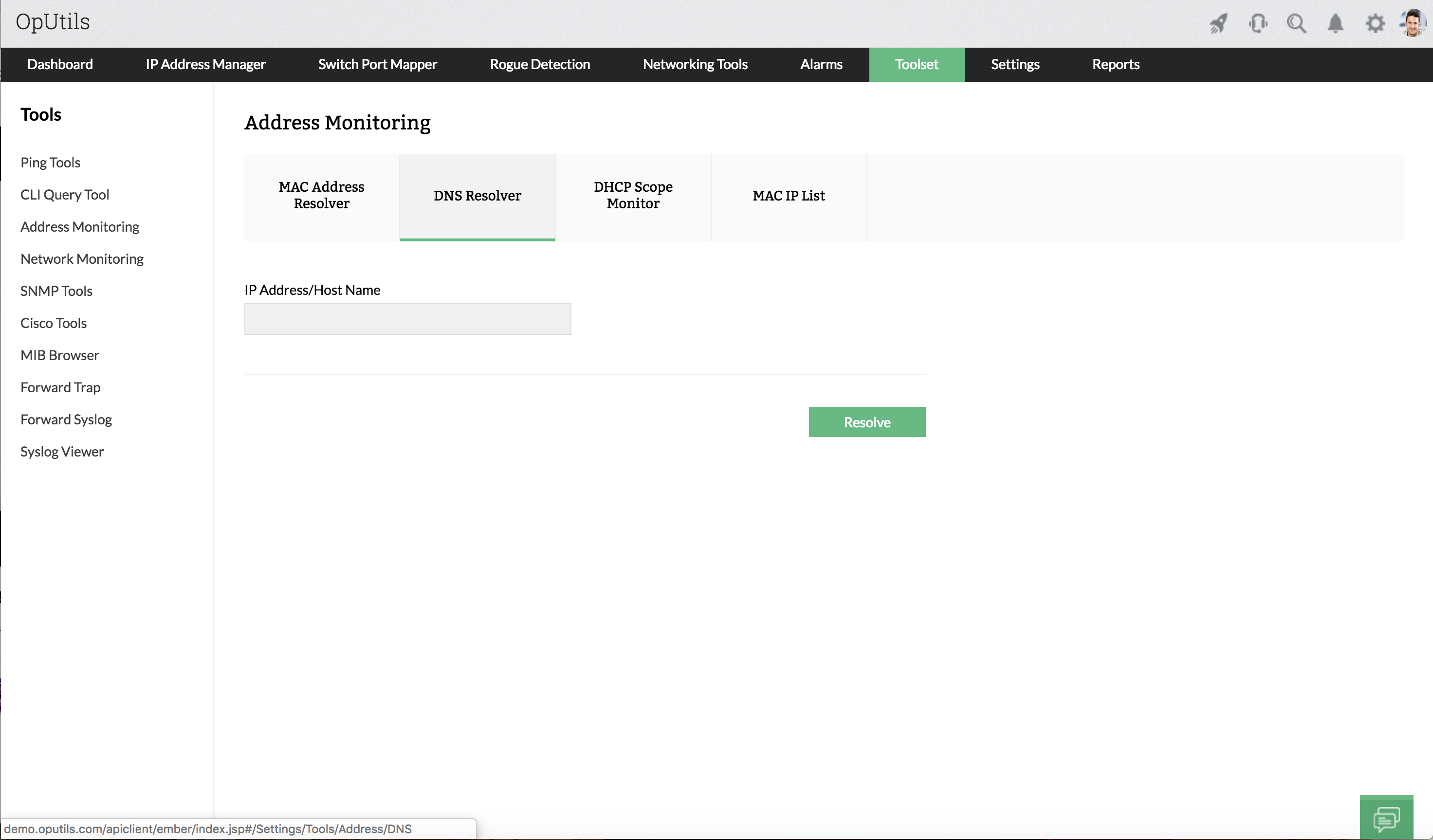Screen dimensions: 1433x840
Task: Click the OpUtils logo
Action: pyautogui.click(x=53, y=21)
